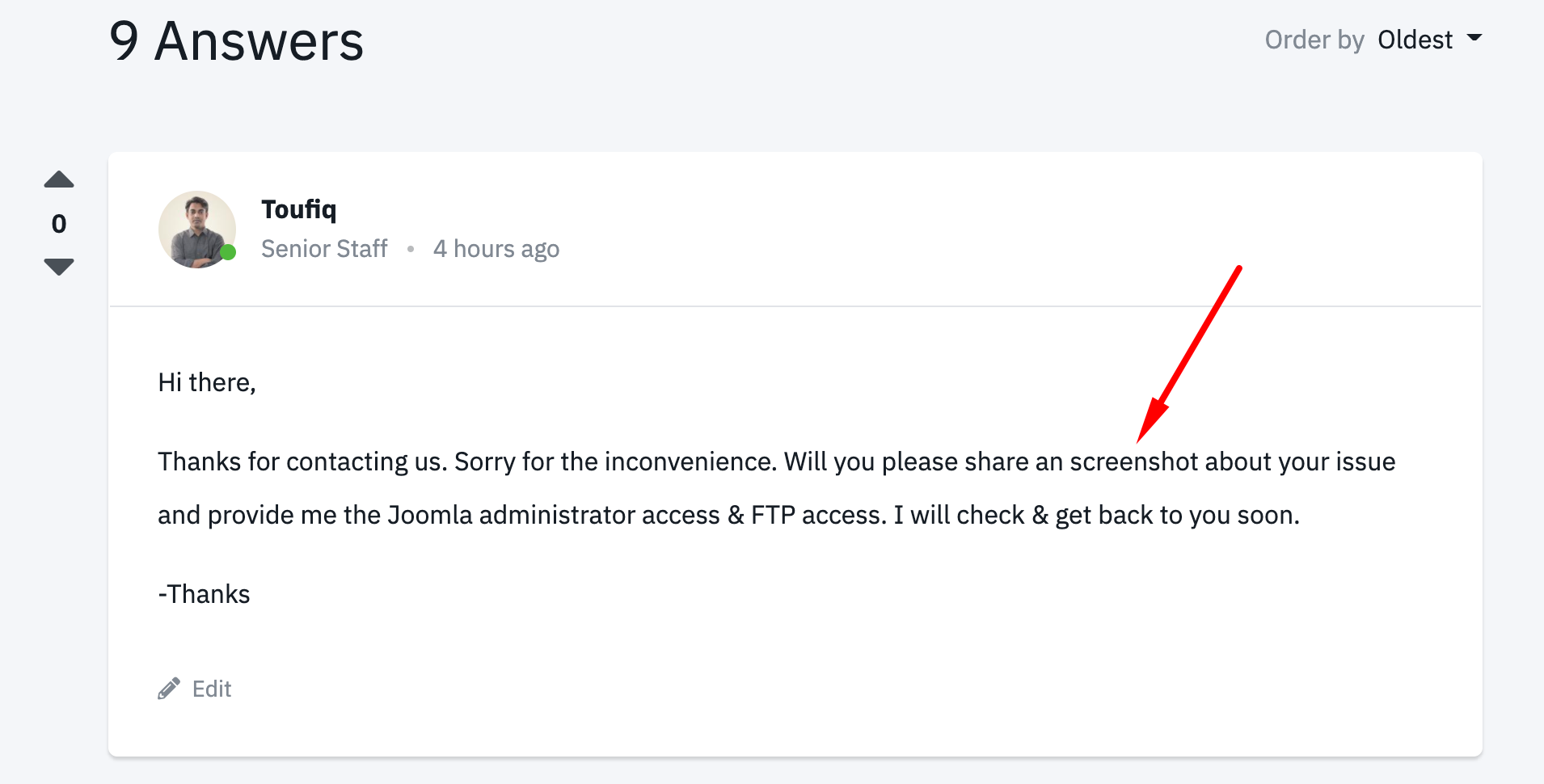Viewport: 1544px width, 784px height.
Task: Upvote Toufiq's answer
Action: pyautogui.click(x=59, y=179)
